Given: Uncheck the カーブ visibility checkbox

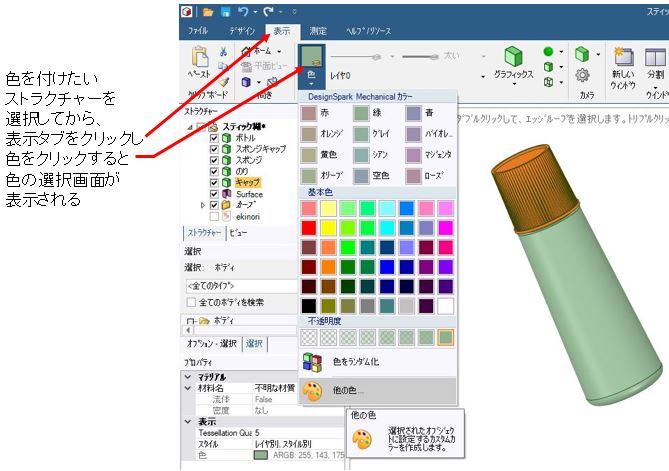Looking at the screenshot, I should [214, 205].
